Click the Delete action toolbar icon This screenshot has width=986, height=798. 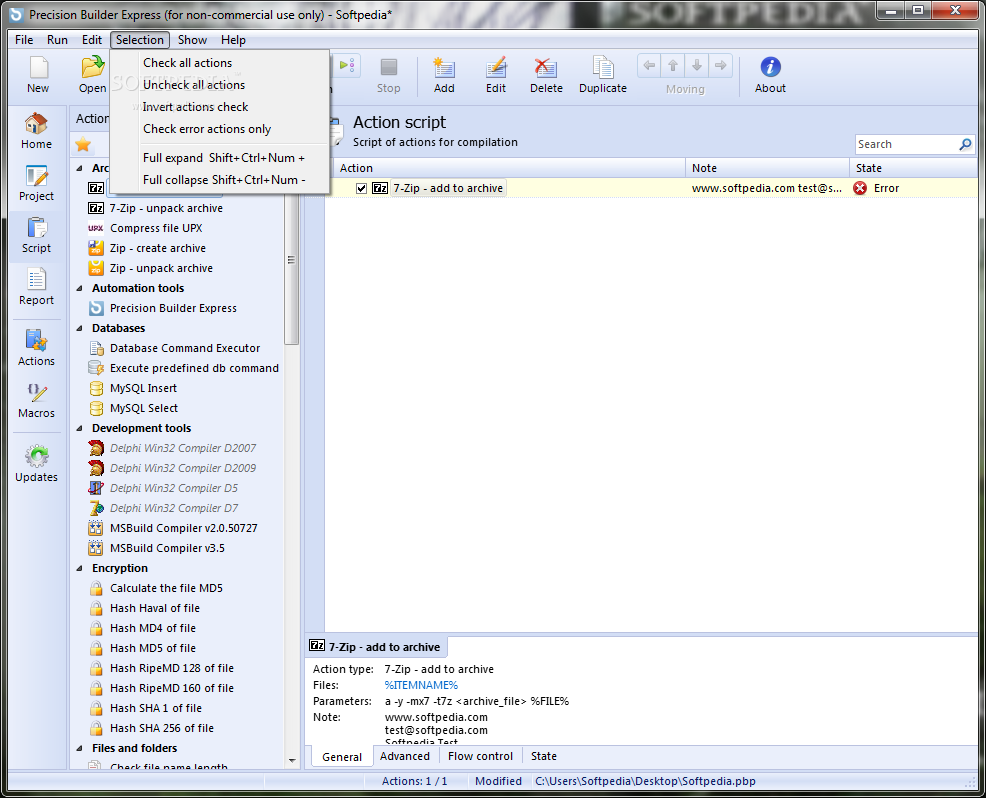pyautogui.click(x=546, y=68)
